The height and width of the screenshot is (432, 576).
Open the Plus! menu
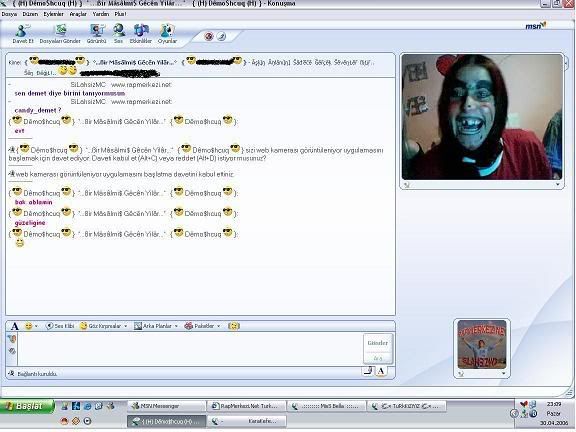point(120,14)
